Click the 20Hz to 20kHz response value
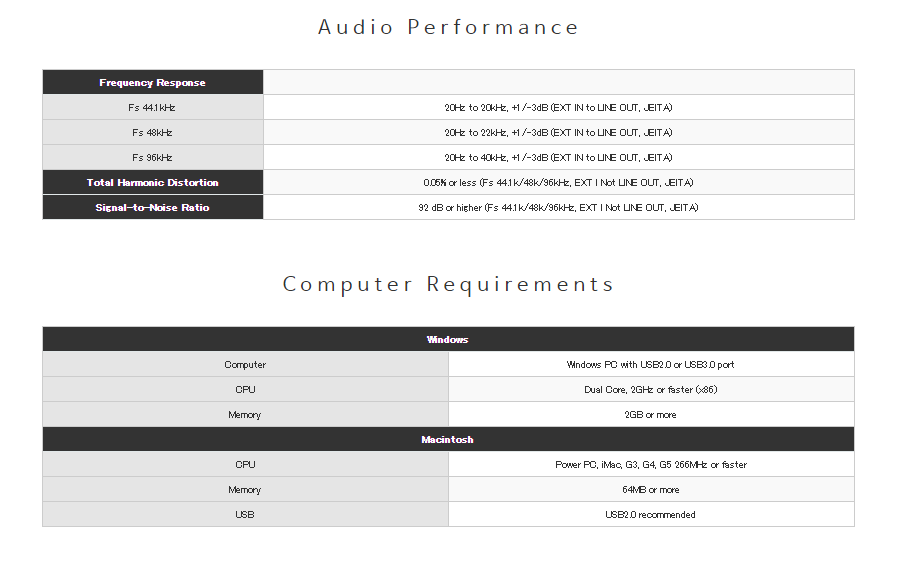This screenshot has height=581, width=899. coord(558,107)
